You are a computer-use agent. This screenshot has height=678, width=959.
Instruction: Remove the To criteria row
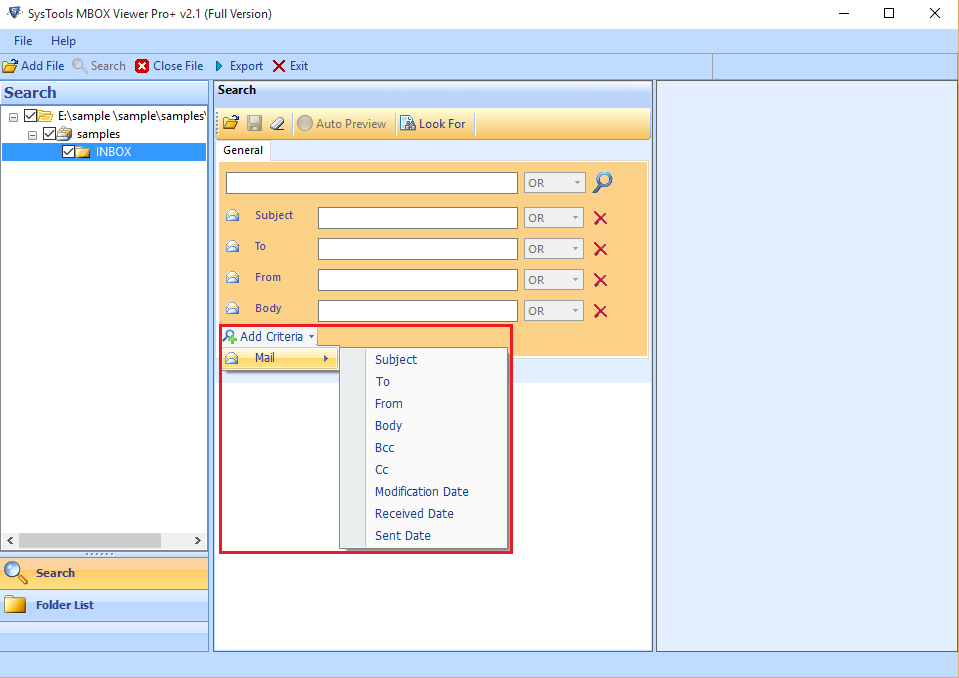(x=601, y=249)
